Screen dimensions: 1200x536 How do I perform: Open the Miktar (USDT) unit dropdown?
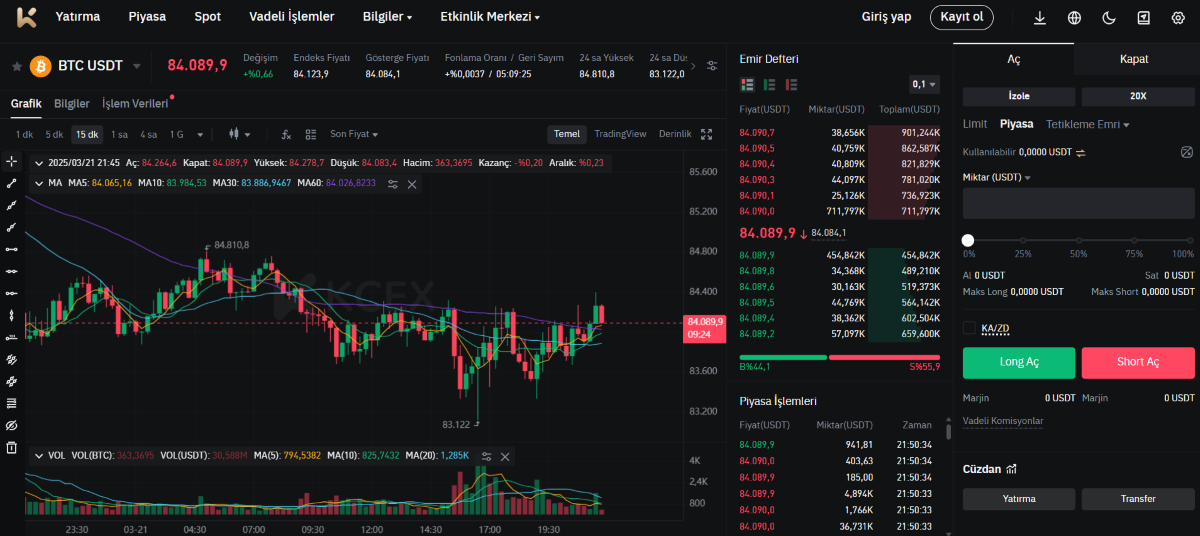(x=997, y=177)
